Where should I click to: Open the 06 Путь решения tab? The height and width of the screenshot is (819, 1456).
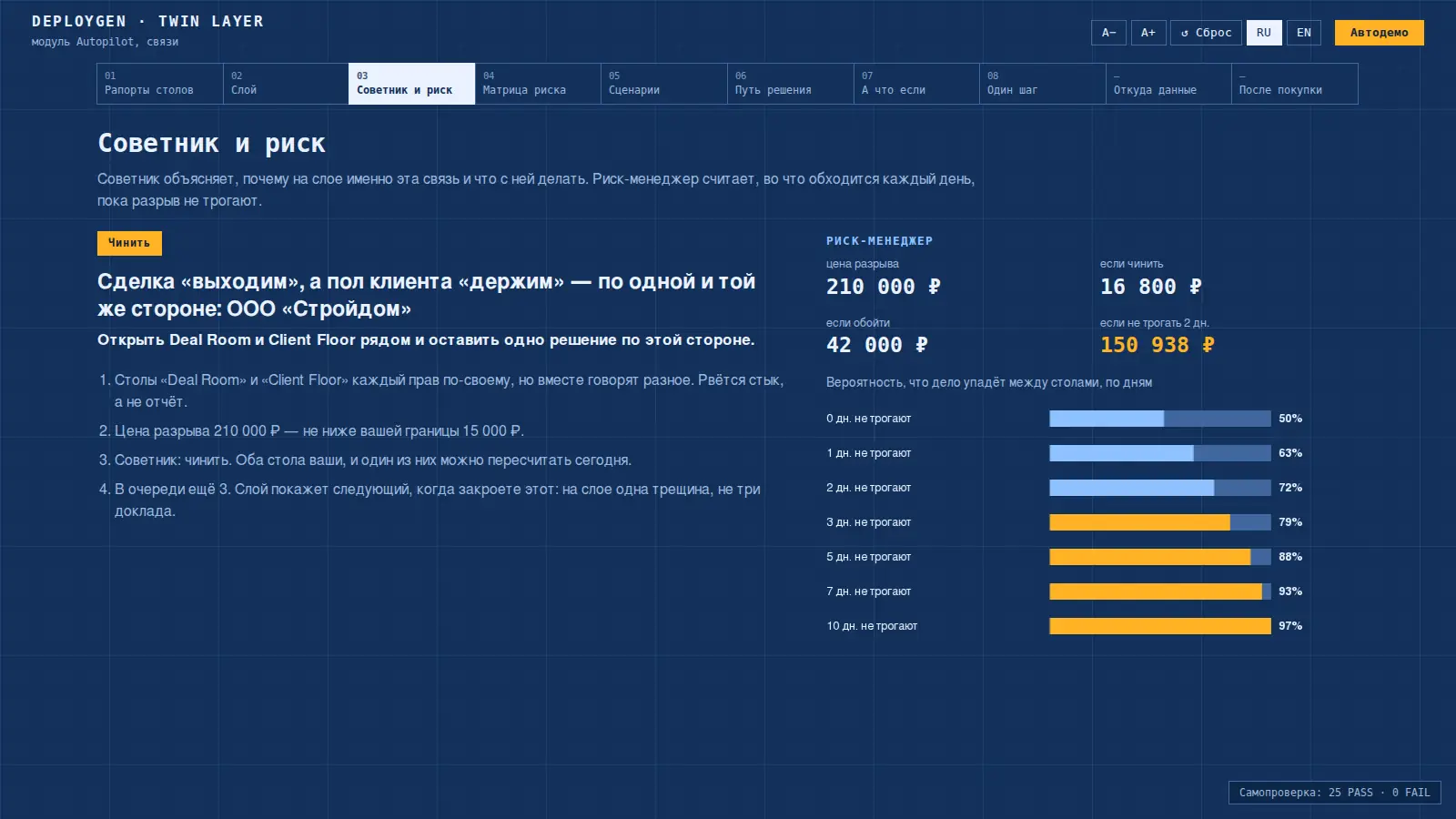pyautogui.click(x=791, y=84)
